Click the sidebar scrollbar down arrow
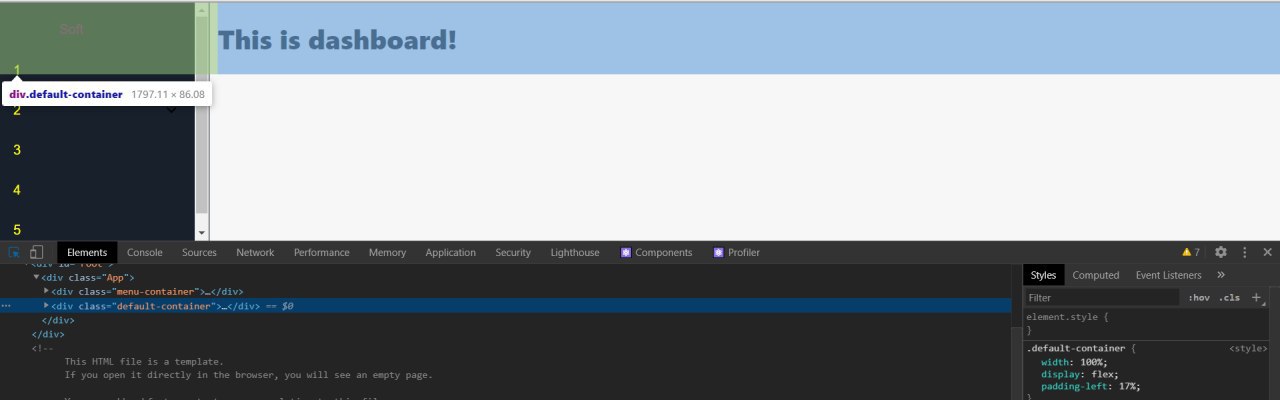Image resolution: width=1280 pixels, height=400 pixels. 202,232
